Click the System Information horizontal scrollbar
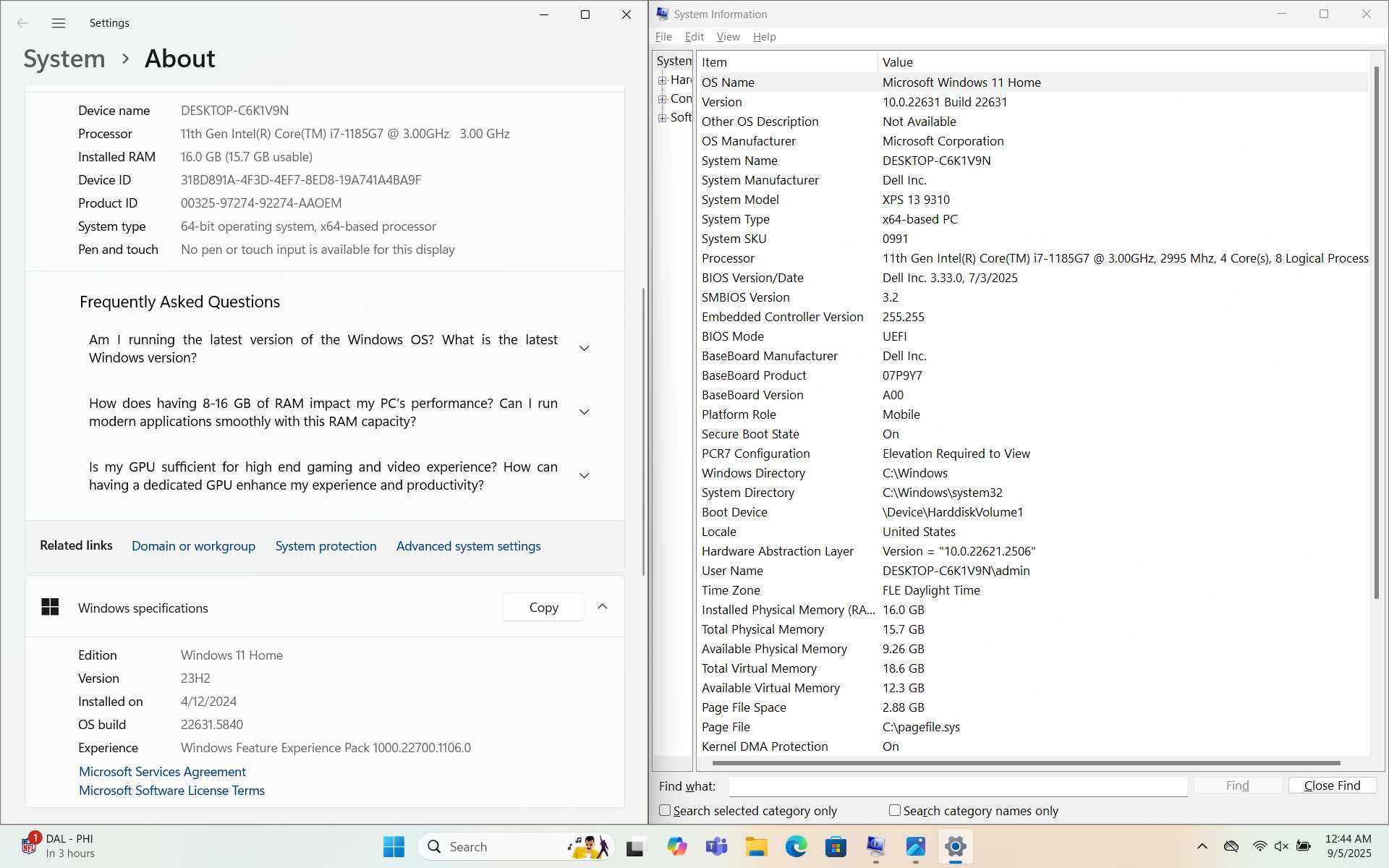The image size is (1389, 868). [1026, 763]
